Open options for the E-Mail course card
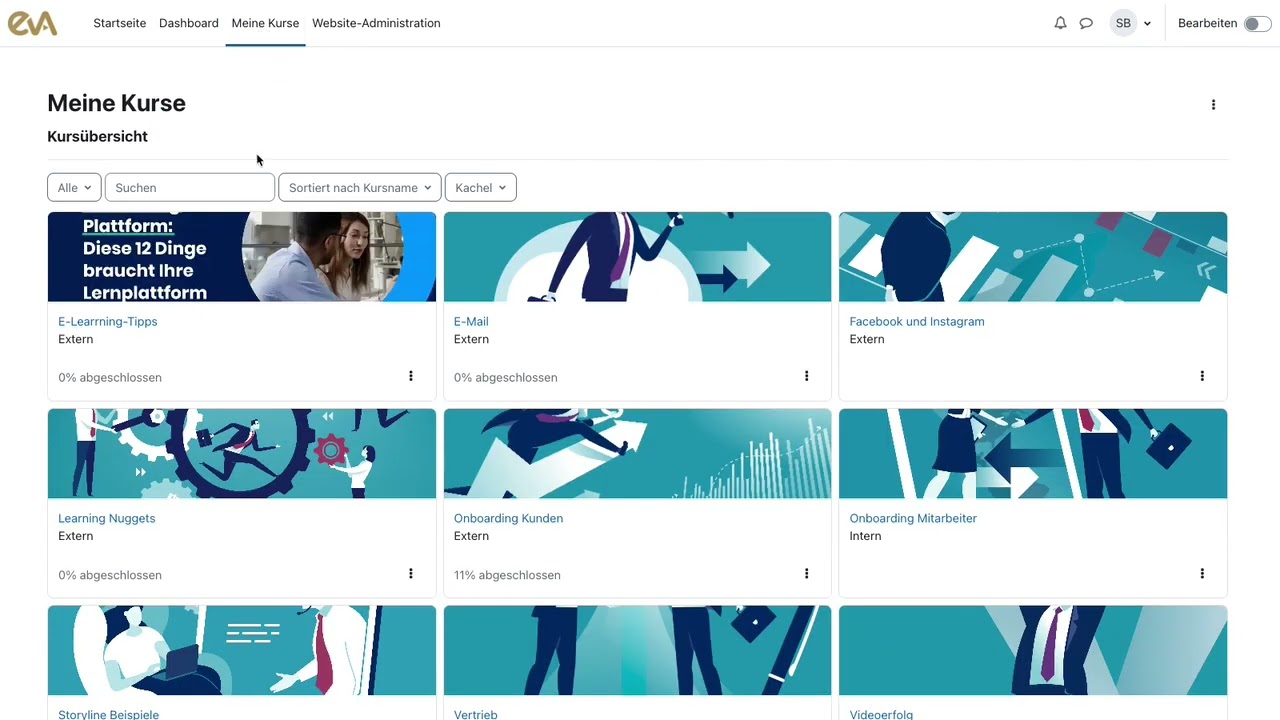Screen dimensions: 1280x720 click(x=806, y=376)
